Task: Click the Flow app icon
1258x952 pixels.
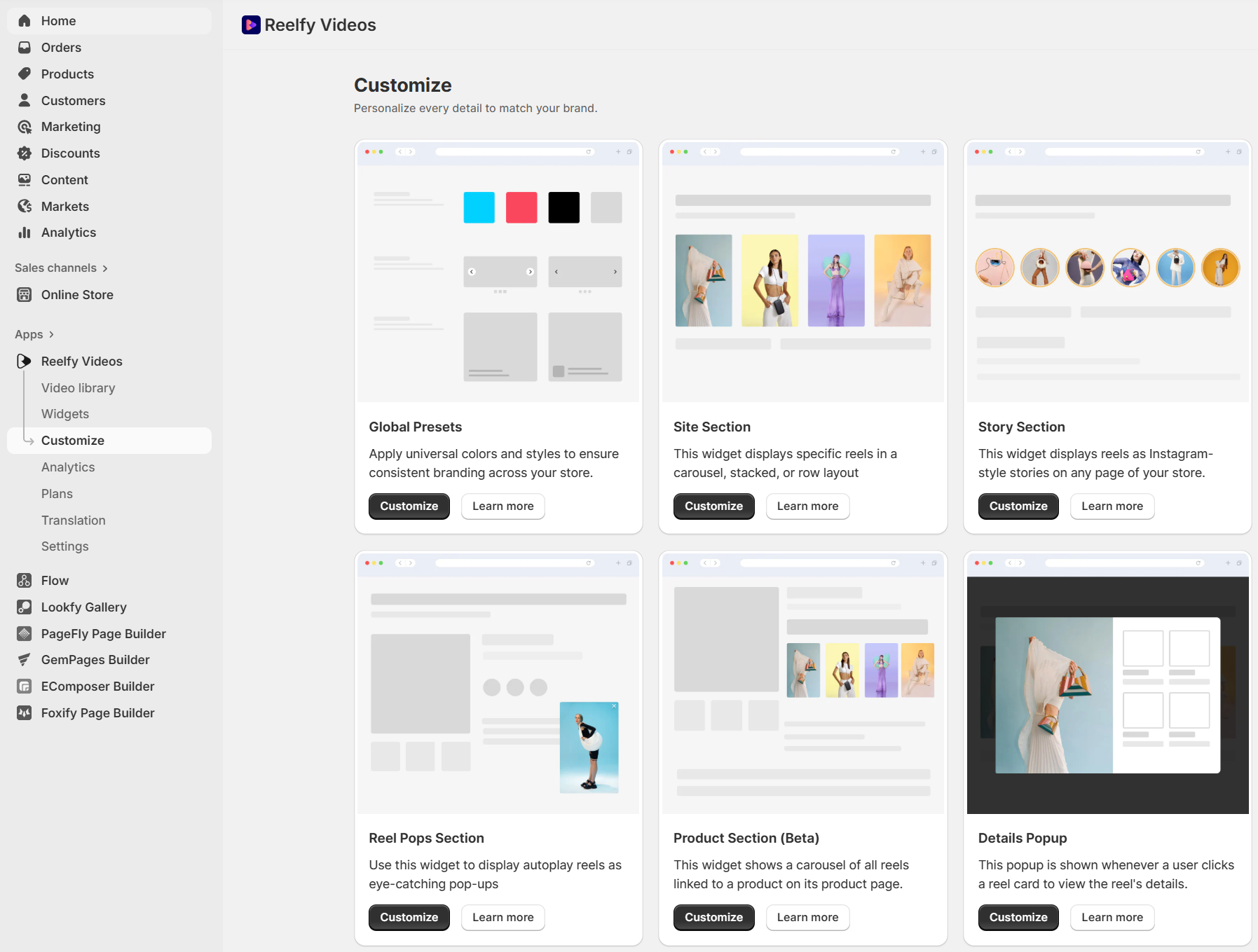Action: point(25,581)
